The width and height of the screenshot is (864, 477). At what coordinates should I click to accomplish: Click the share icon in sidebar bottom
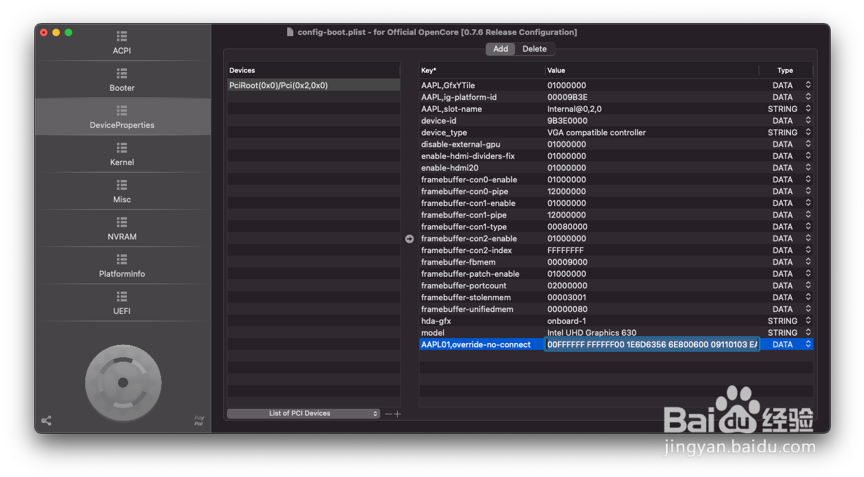pos(46,421)
